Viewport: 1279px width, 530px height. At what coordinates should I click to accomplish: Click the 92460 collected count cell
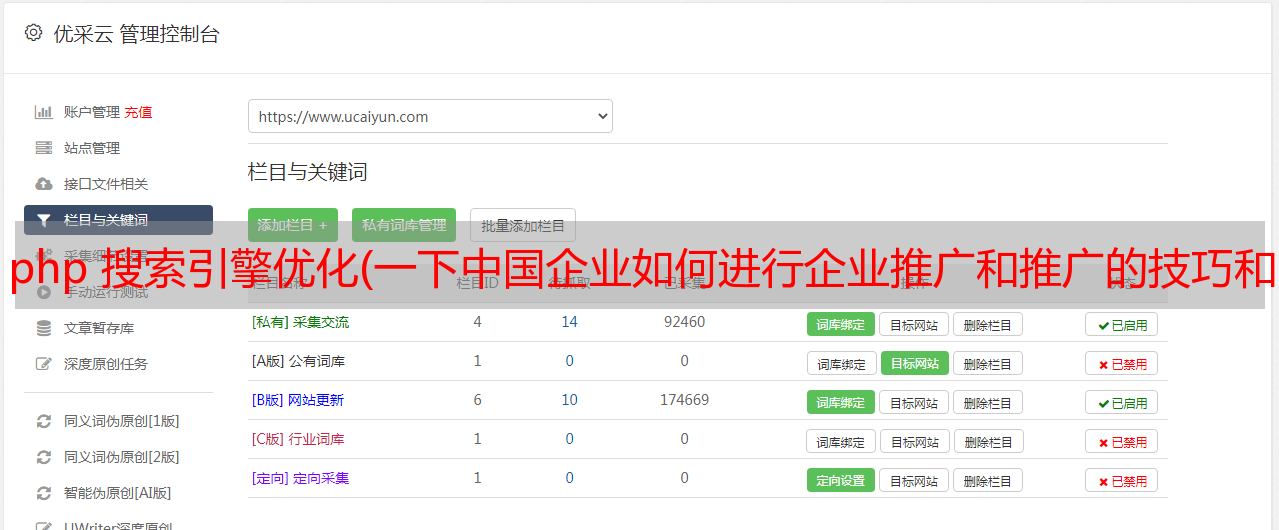(x=684, y=322)
